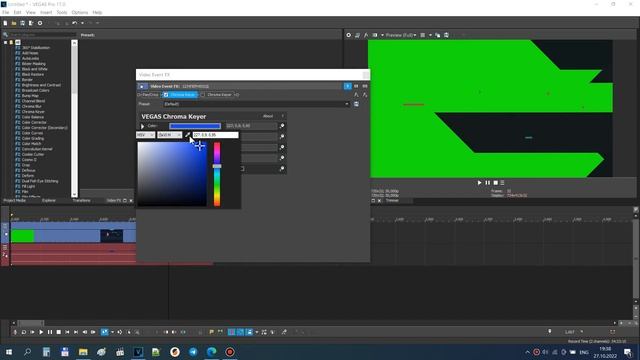Image resolution: width=640 pixels, height=360 pixels.
Task: Click Pause in the timeline transport bar
Action: click(x=50, y=332)
